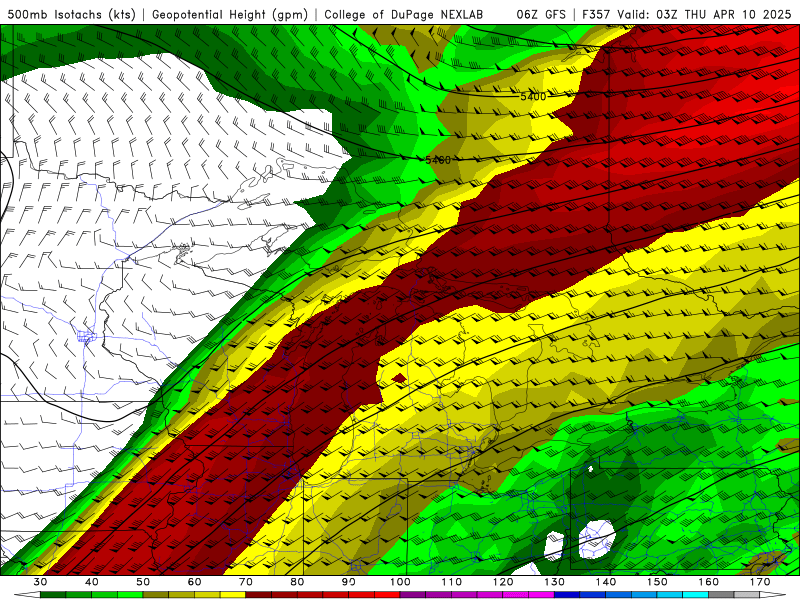Click the 110 knot legend label
Image resolution: width=800 pixels, height=600 pixels.
[452, 582]
